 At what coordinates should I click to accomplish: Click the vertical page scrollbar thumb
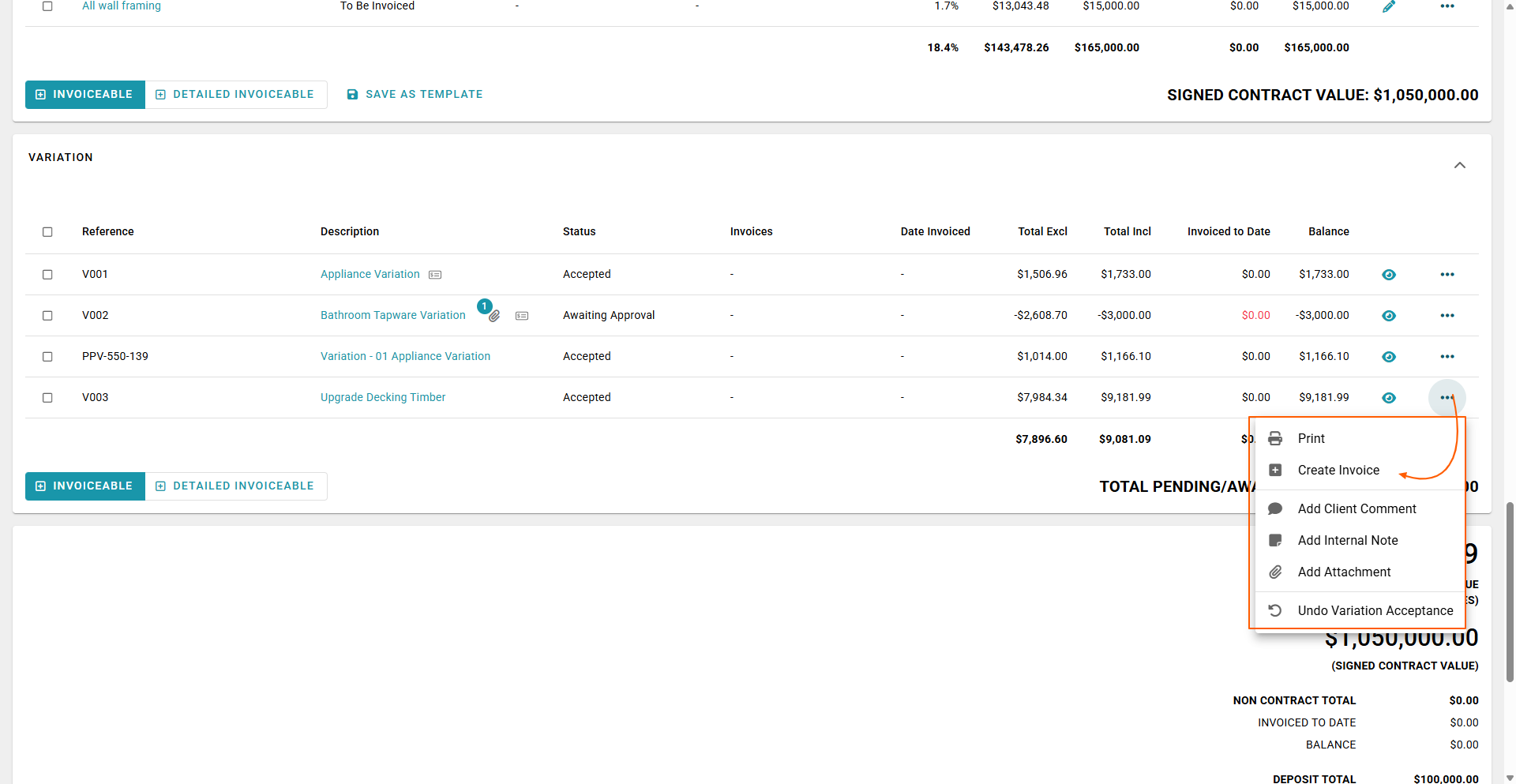[1510, 591]
